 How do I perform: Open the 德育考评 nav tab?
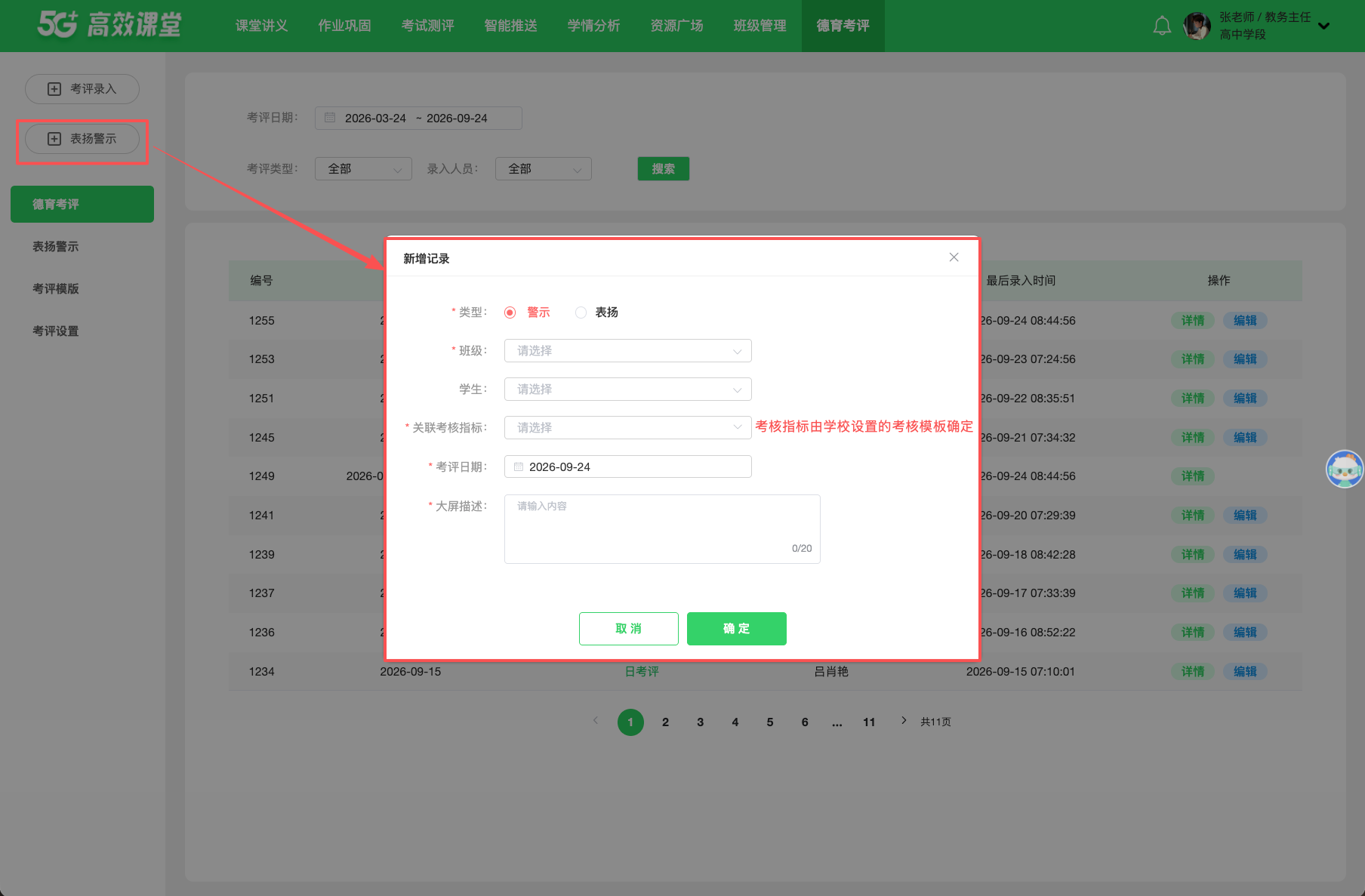(843, 26)
